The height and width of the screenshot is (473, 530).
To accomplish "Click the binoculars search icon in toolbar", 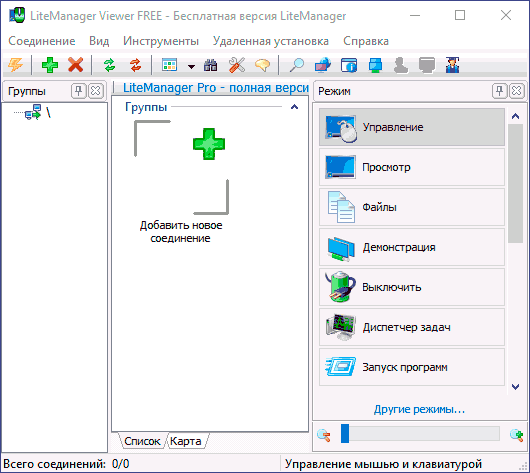I will pyautogui.click(x=211, y=65).
